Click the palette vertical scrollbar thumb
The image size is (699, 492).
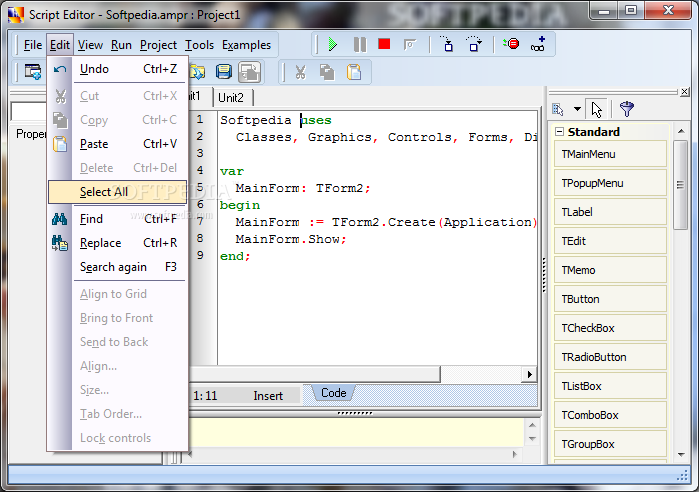pos(680,184)
